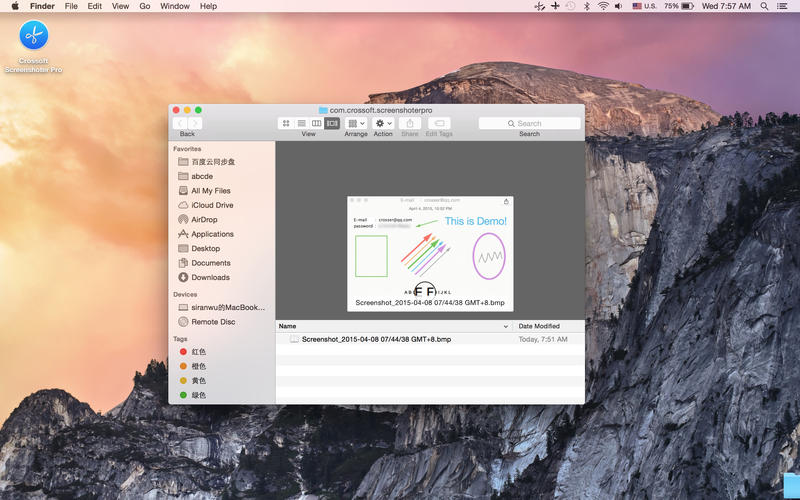Switch to list view in Finder
The height and width of the screenshot is (500, 800).
click(x=301, y=123)
